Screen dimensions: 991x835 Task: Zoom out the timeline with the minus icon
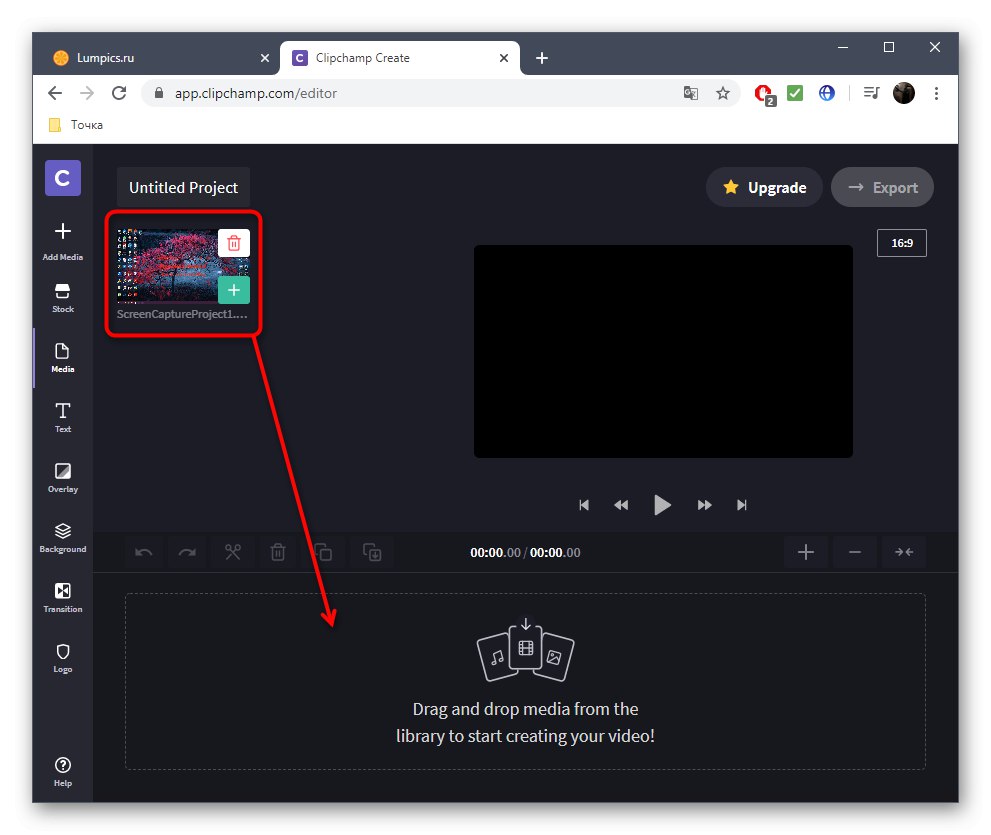pyautogui.click(x=854, y=552)
